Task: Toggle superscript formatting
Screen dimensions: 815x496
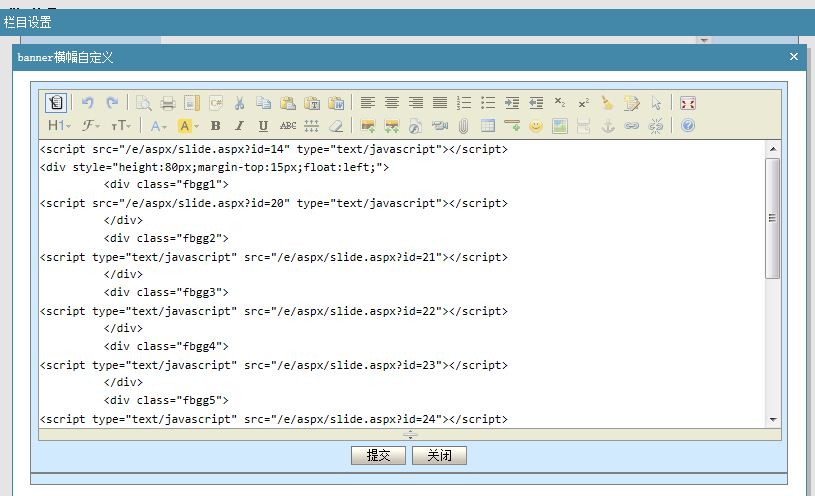Action: (x=584, y=103)
